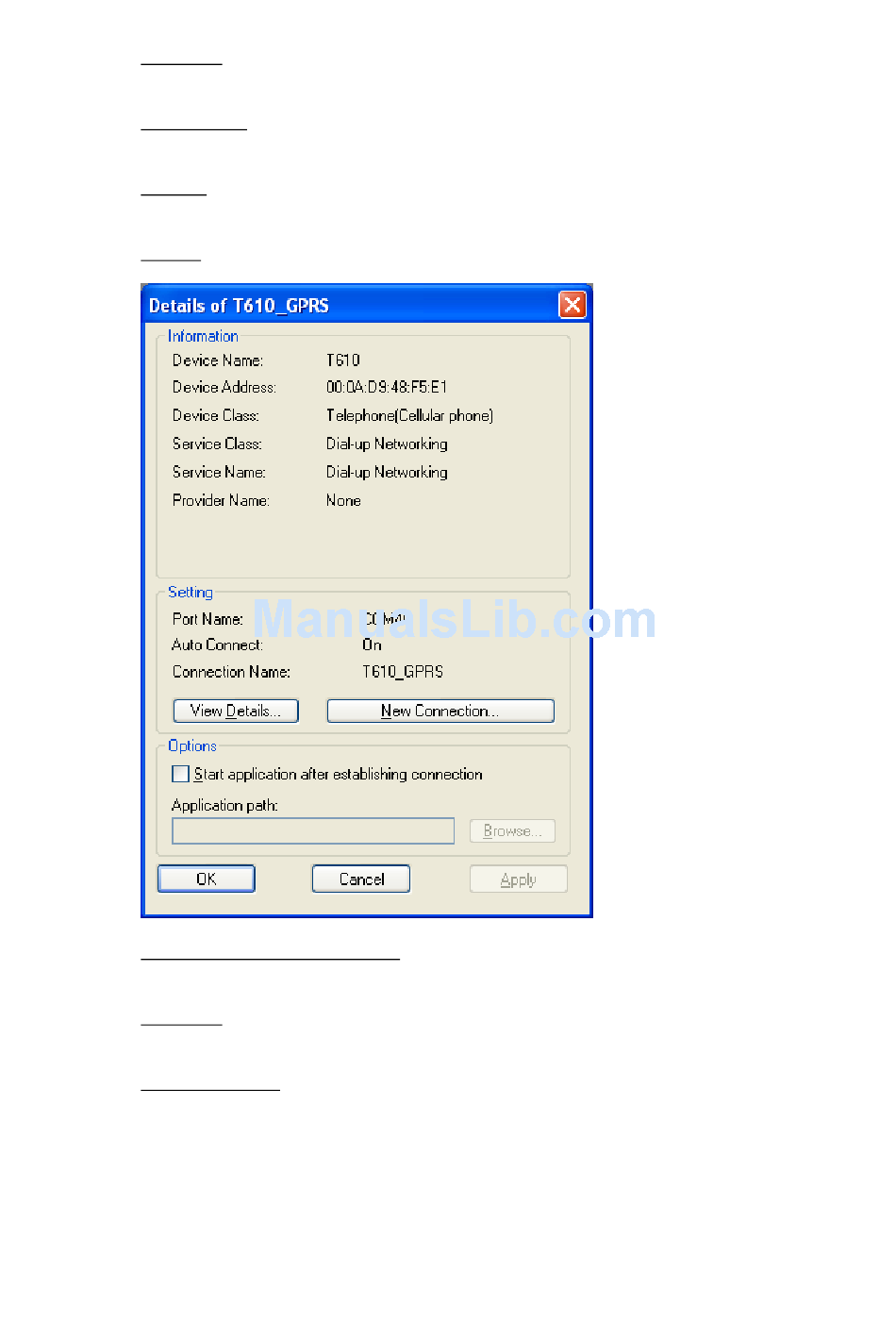Screen dimensions: 896x1340
Task: Click the Application path label
Action: tap(224, 805)
